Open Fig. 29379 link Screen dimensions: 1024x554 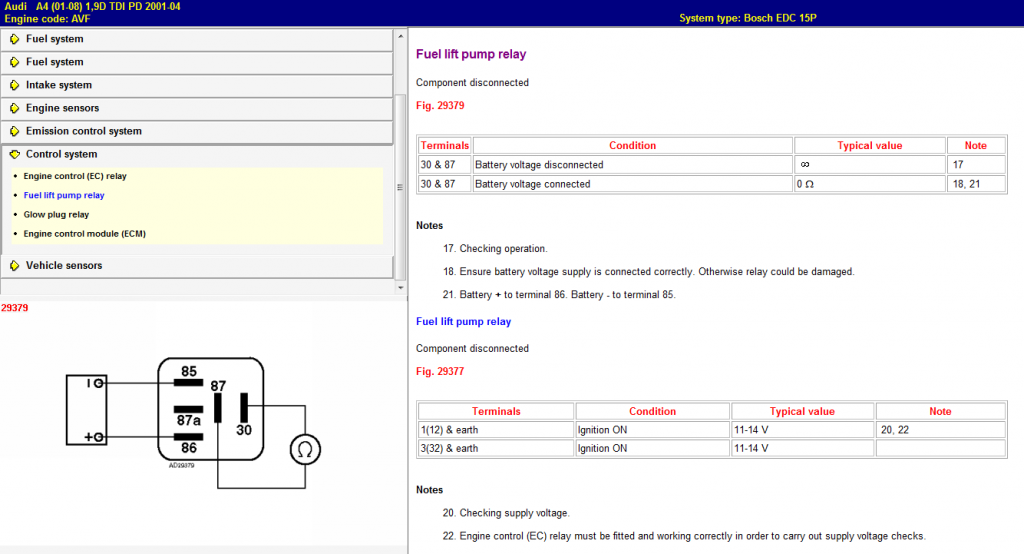pos(440,106)
